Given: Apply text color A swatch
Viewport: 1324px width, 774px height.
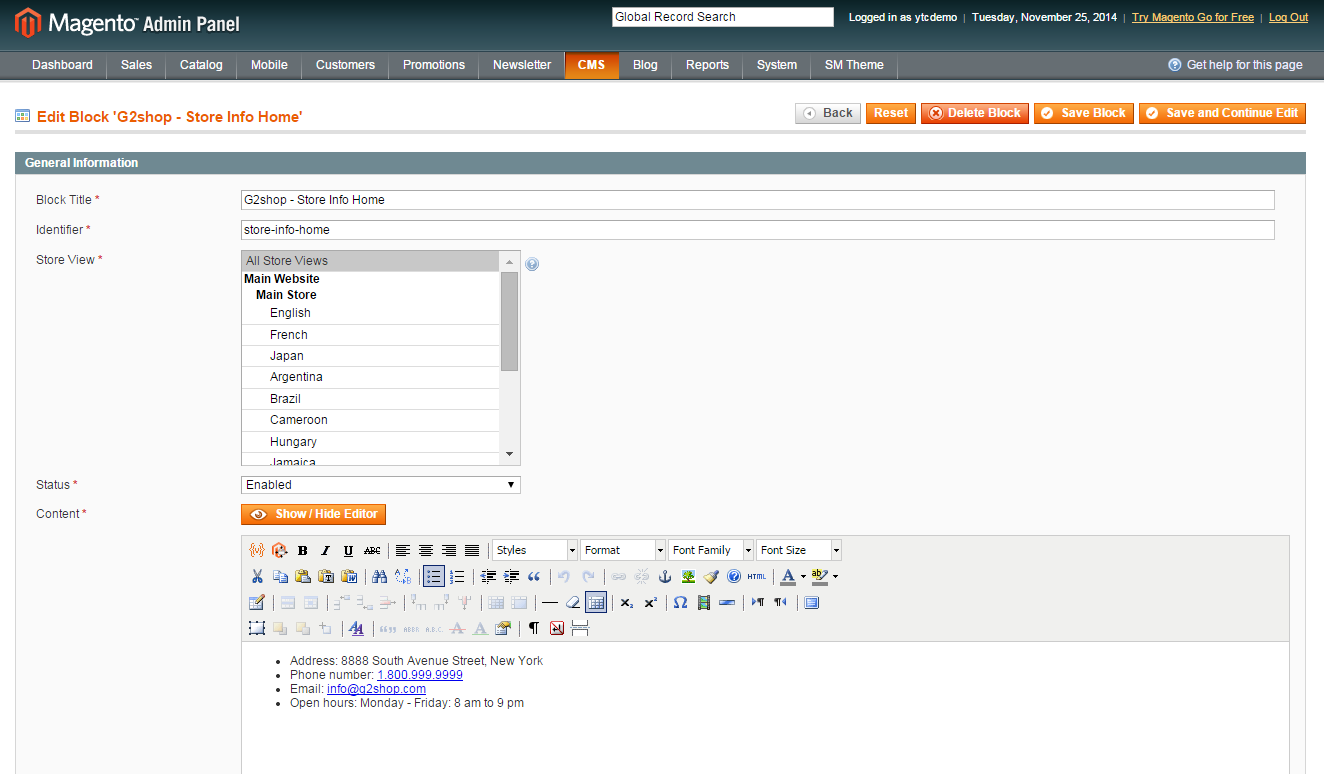Looking at the screenshot, I should click(788, 576).
